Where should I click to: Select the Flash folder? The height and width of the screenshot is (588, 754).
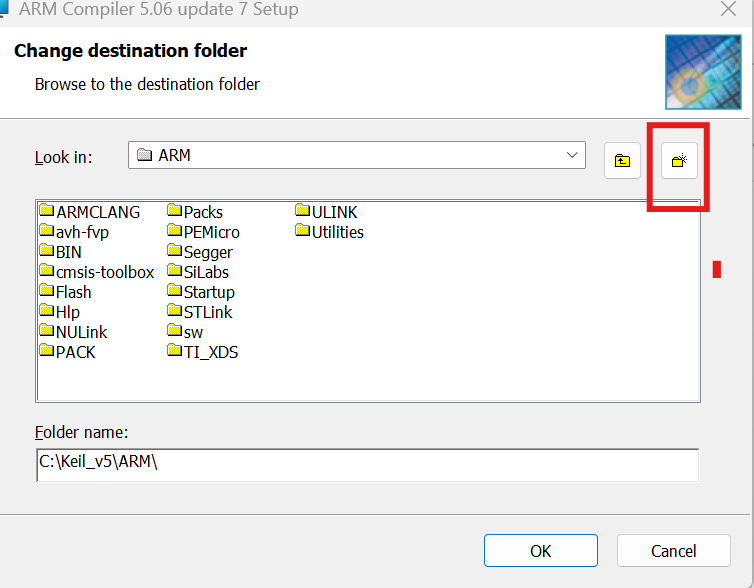click(66, 292)
